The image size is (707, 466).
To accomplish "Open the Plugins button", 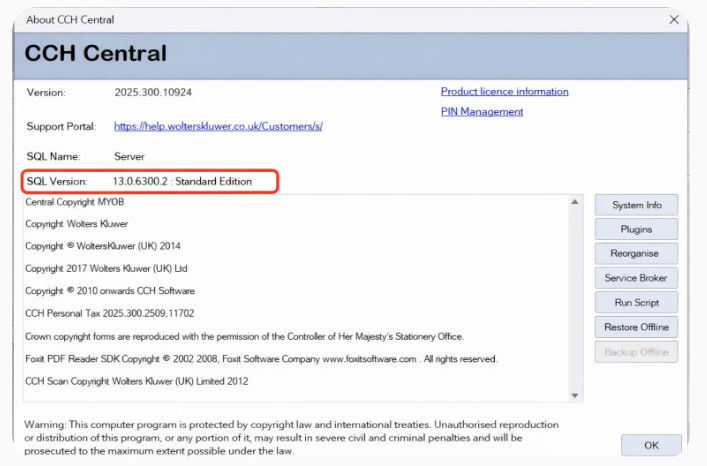I will pos(636,229).
